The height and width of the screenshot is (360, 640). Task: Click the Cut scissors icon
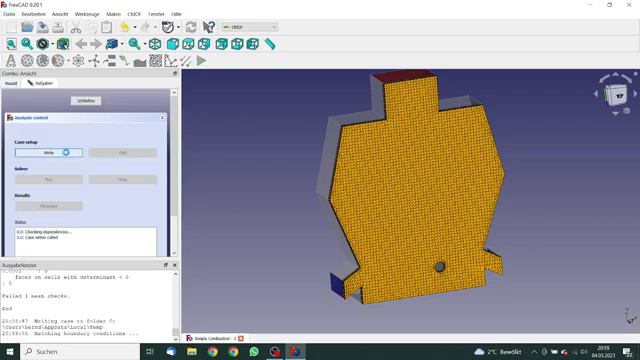[76, 27]
